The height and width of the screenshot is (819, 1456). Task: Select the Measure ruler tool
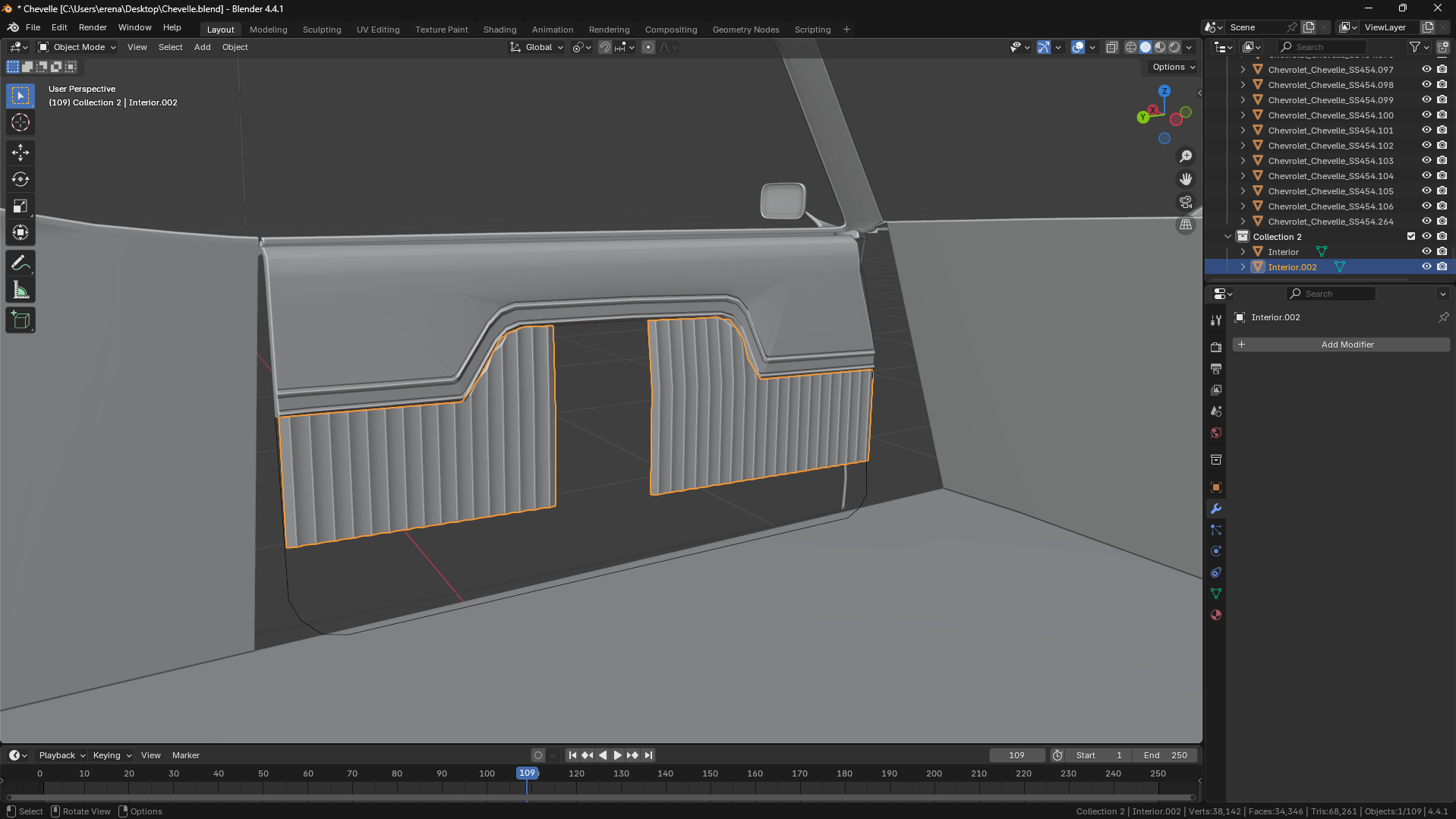(x=20, y=290)
